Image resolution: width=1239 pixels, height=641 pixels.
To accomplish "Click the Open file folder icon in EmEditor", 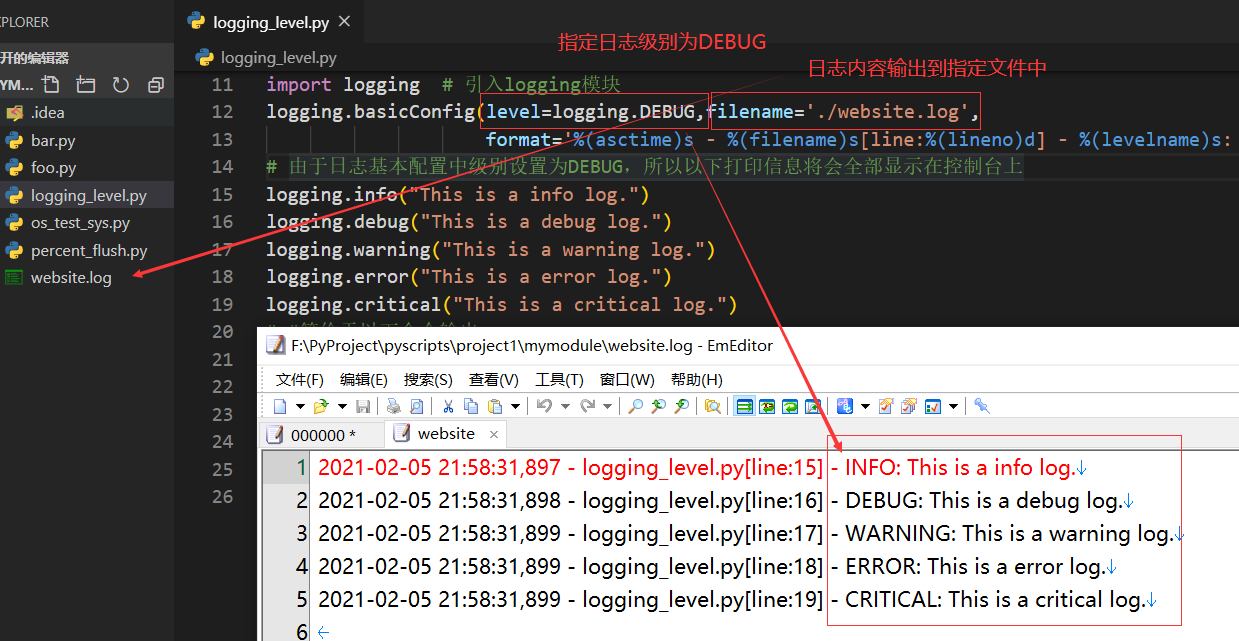I will click(320, 406).
